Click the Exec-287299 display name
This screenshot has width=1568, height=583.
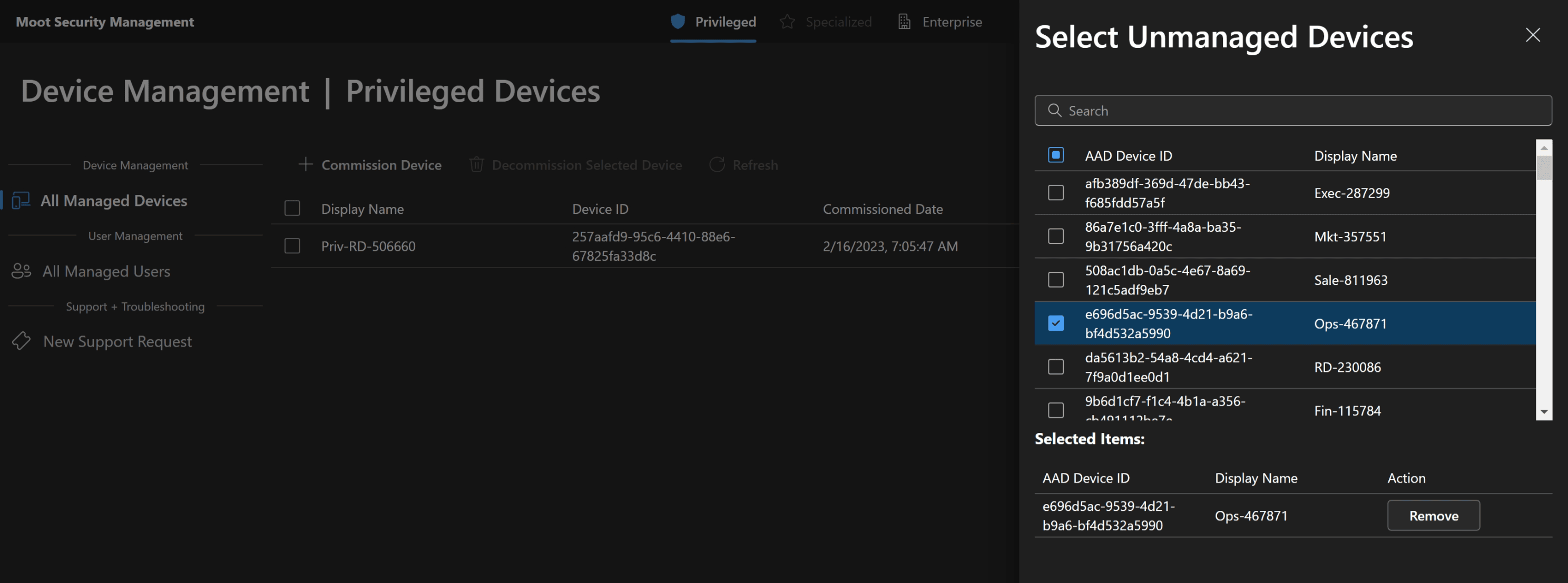pos(1351,193)
